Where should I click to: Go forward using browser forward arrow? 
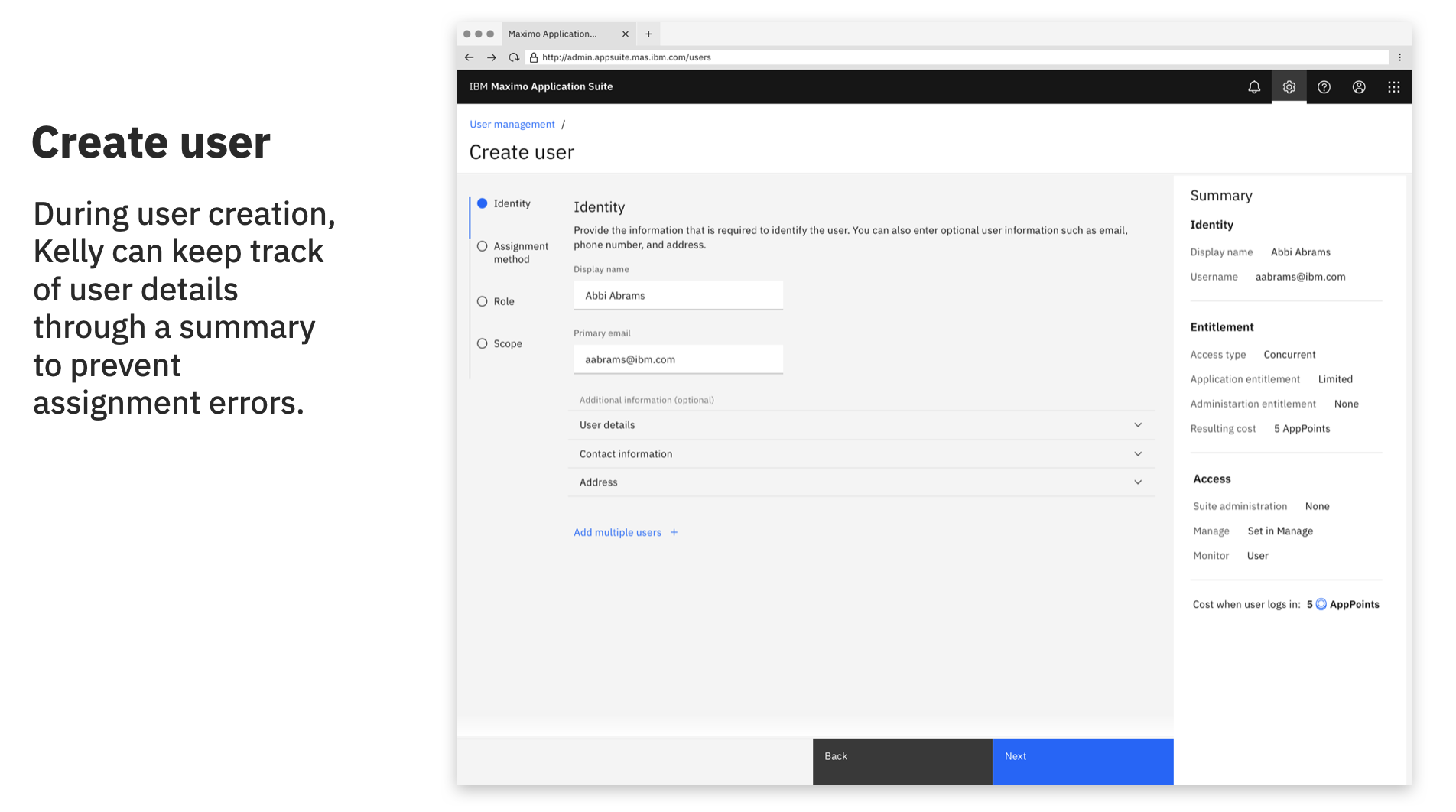(492, 57)
